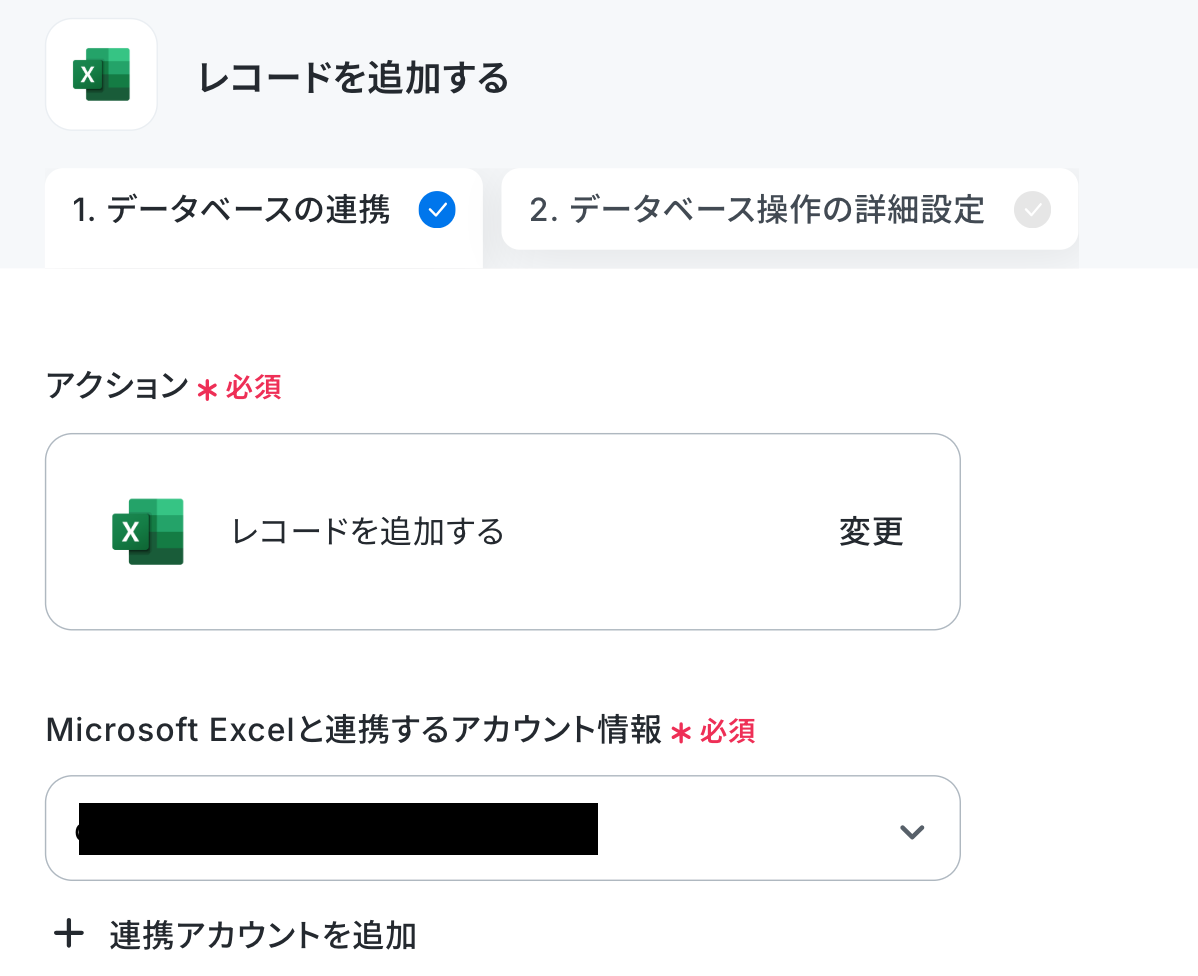Viewport: 1198px width, 976px height.
Task: Switch to the 2. データベース操作の詳細設定 tab
Action: pos(789,209)
